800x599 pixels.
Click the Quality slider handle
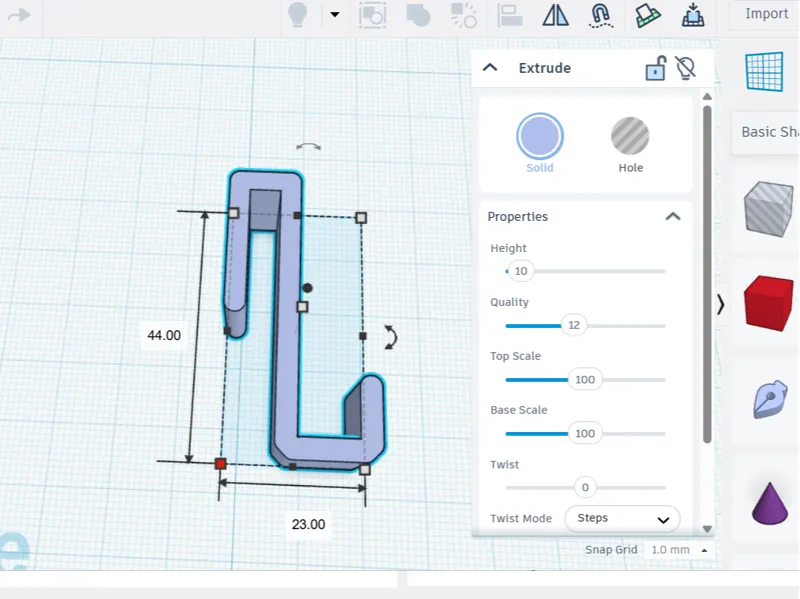[573, 325]
